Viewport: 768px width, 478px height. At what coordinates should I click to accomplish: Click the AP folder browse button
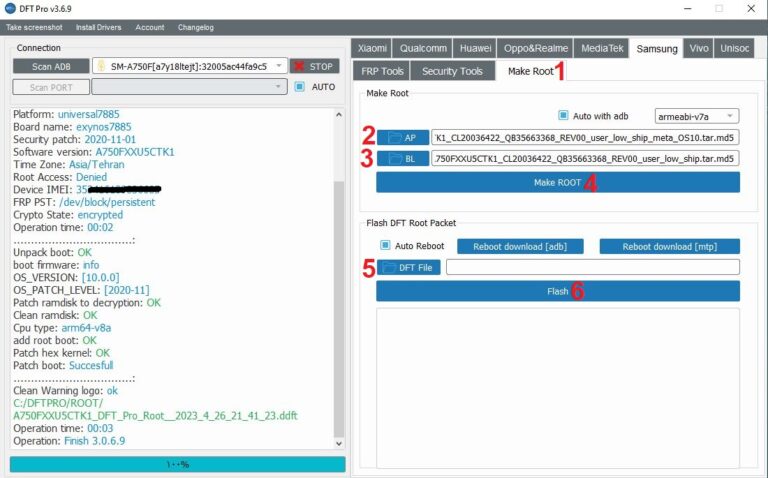402,137
